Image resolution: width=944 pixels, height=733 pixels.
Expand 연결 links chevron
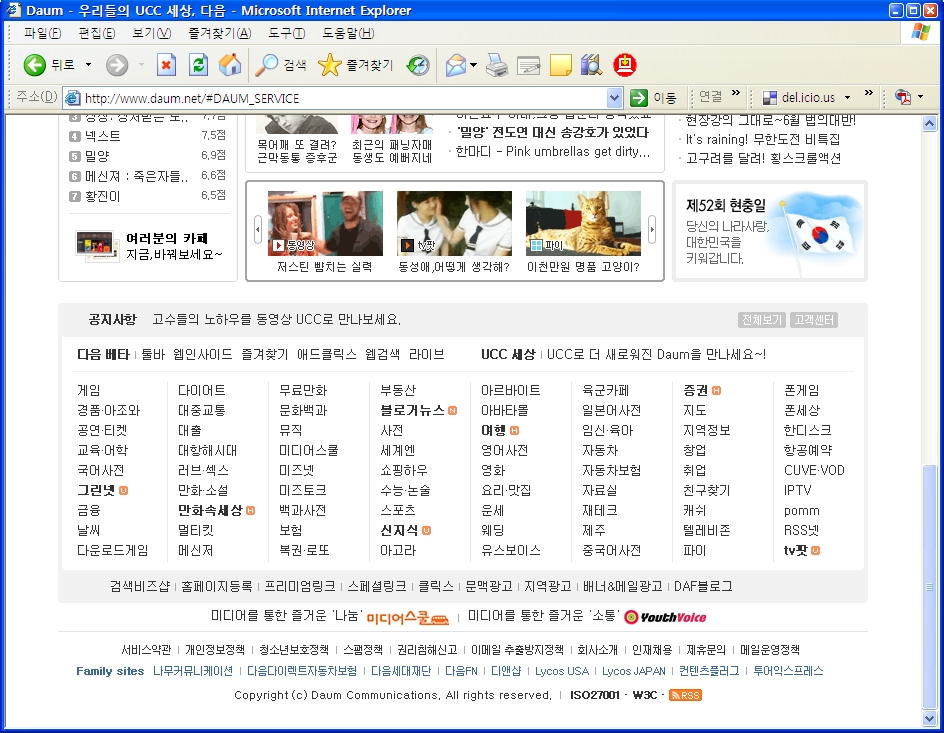pyautogui.click(x=736, y=93)
